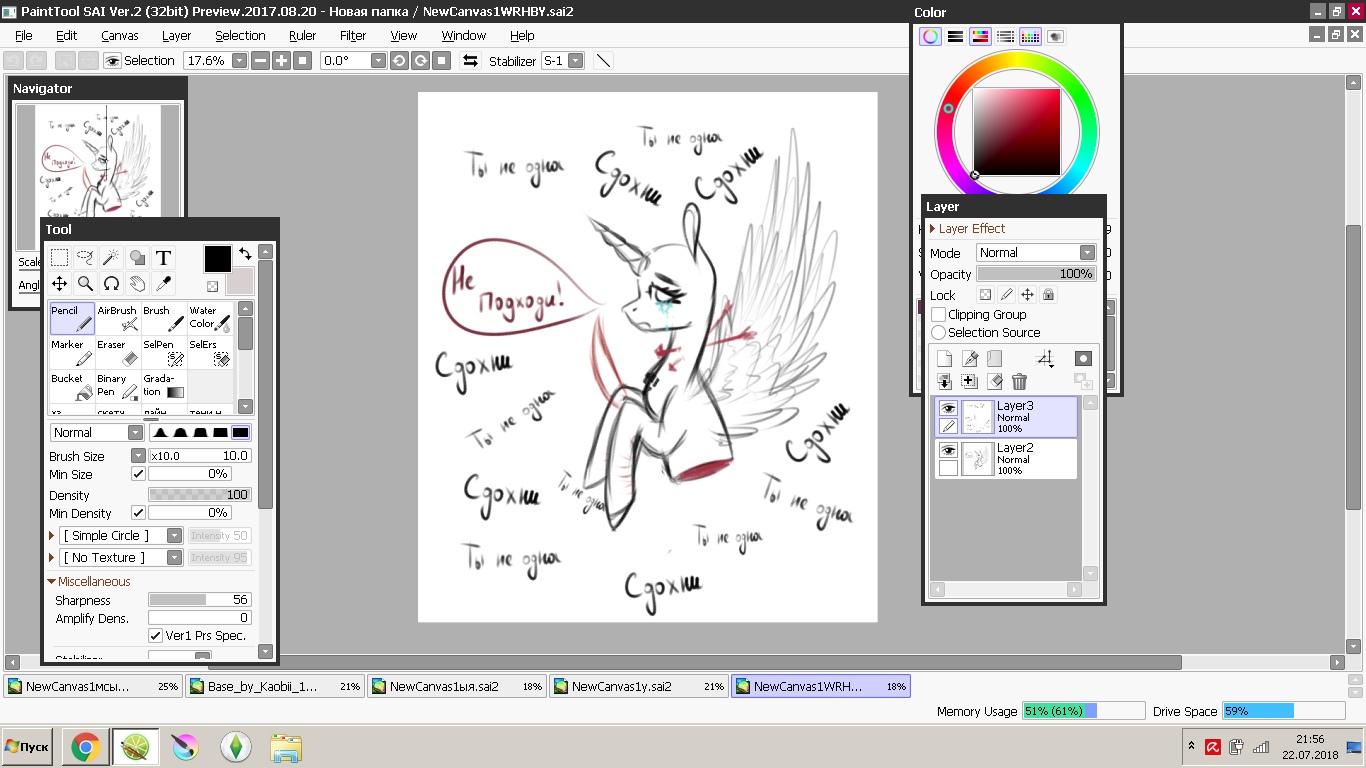Flip canvas view horizontally
This screenshot has height=768, width=1366.
470,61
